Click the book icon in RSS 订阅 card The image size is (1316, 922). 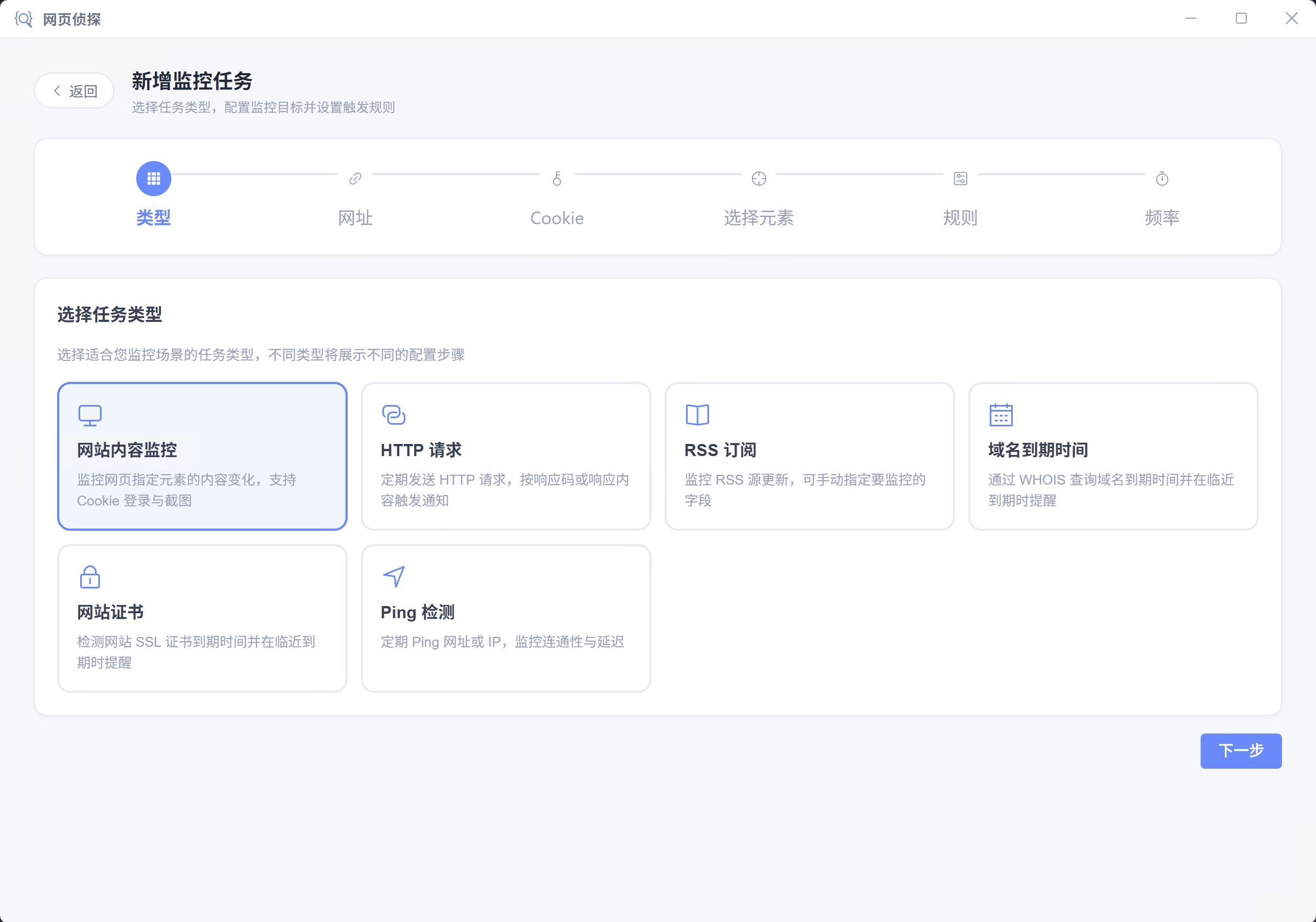click(x=698, y=414)
